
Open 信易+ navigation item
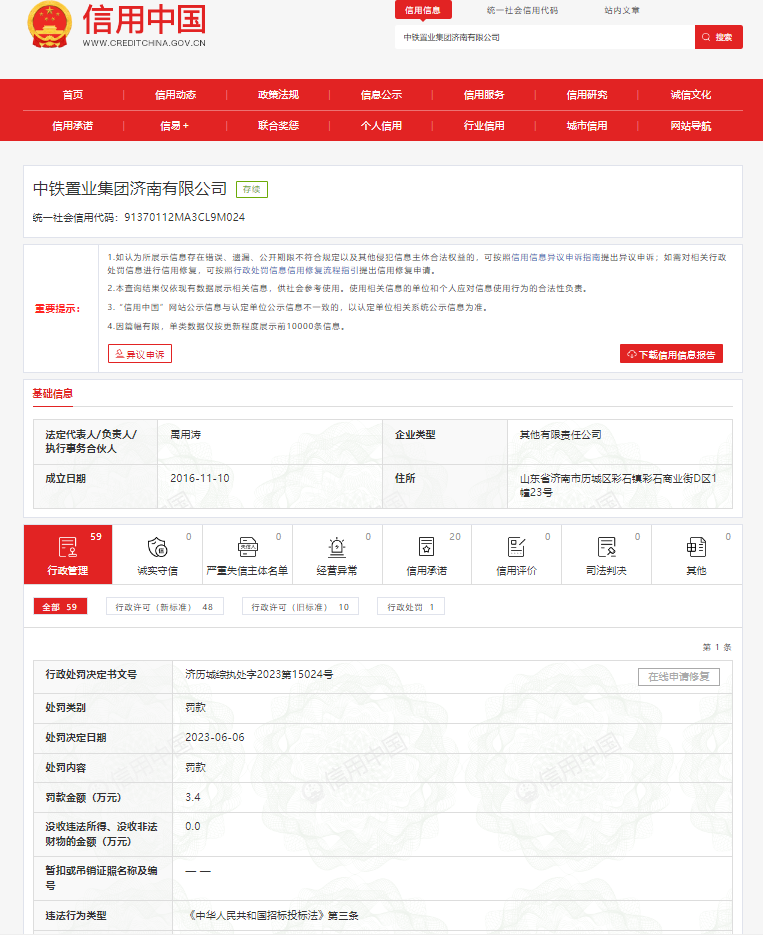[x=175, y=126]
